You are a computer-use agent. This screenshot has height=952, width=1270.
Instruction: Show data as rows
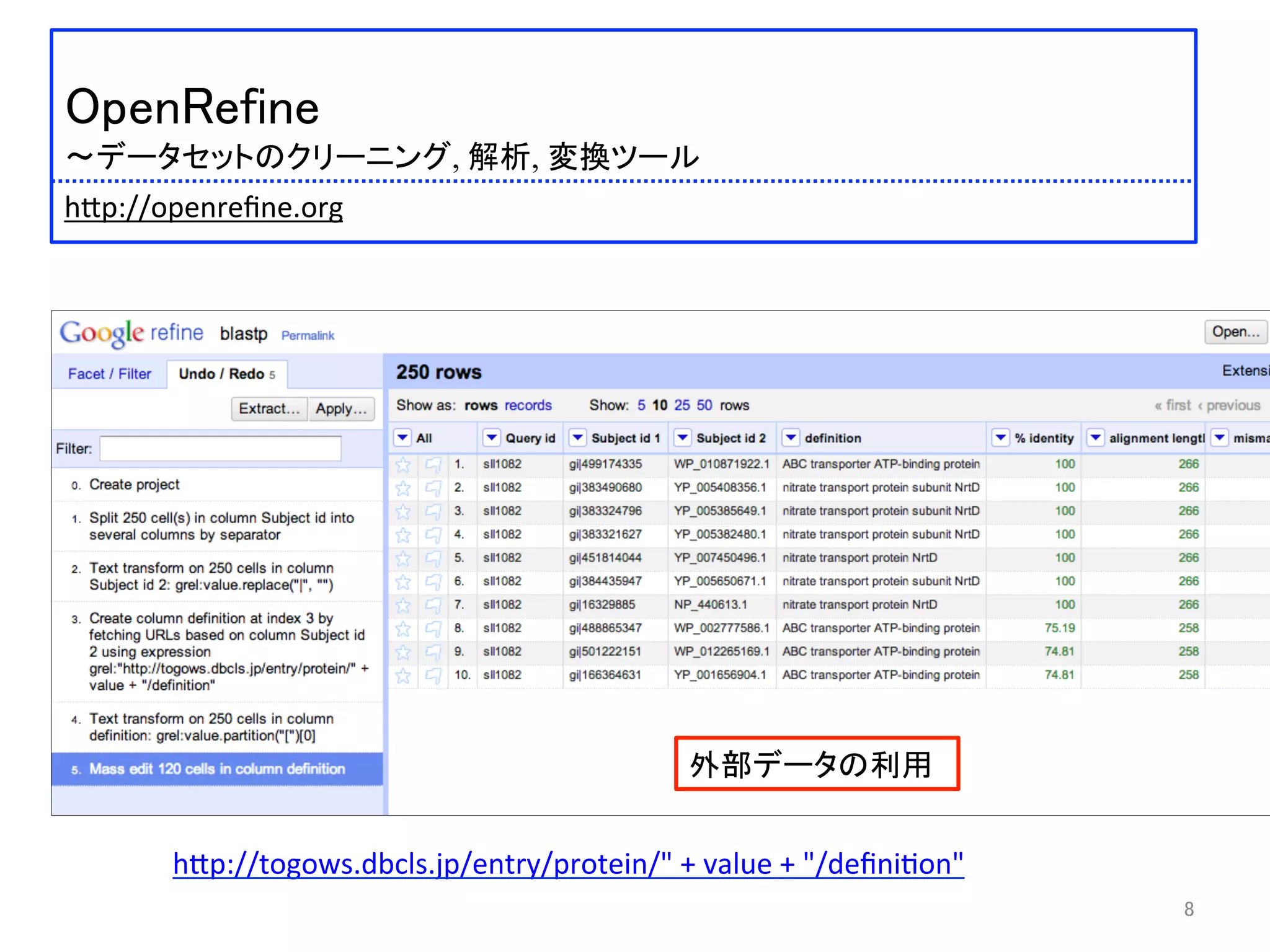click(x=481, y=405)
